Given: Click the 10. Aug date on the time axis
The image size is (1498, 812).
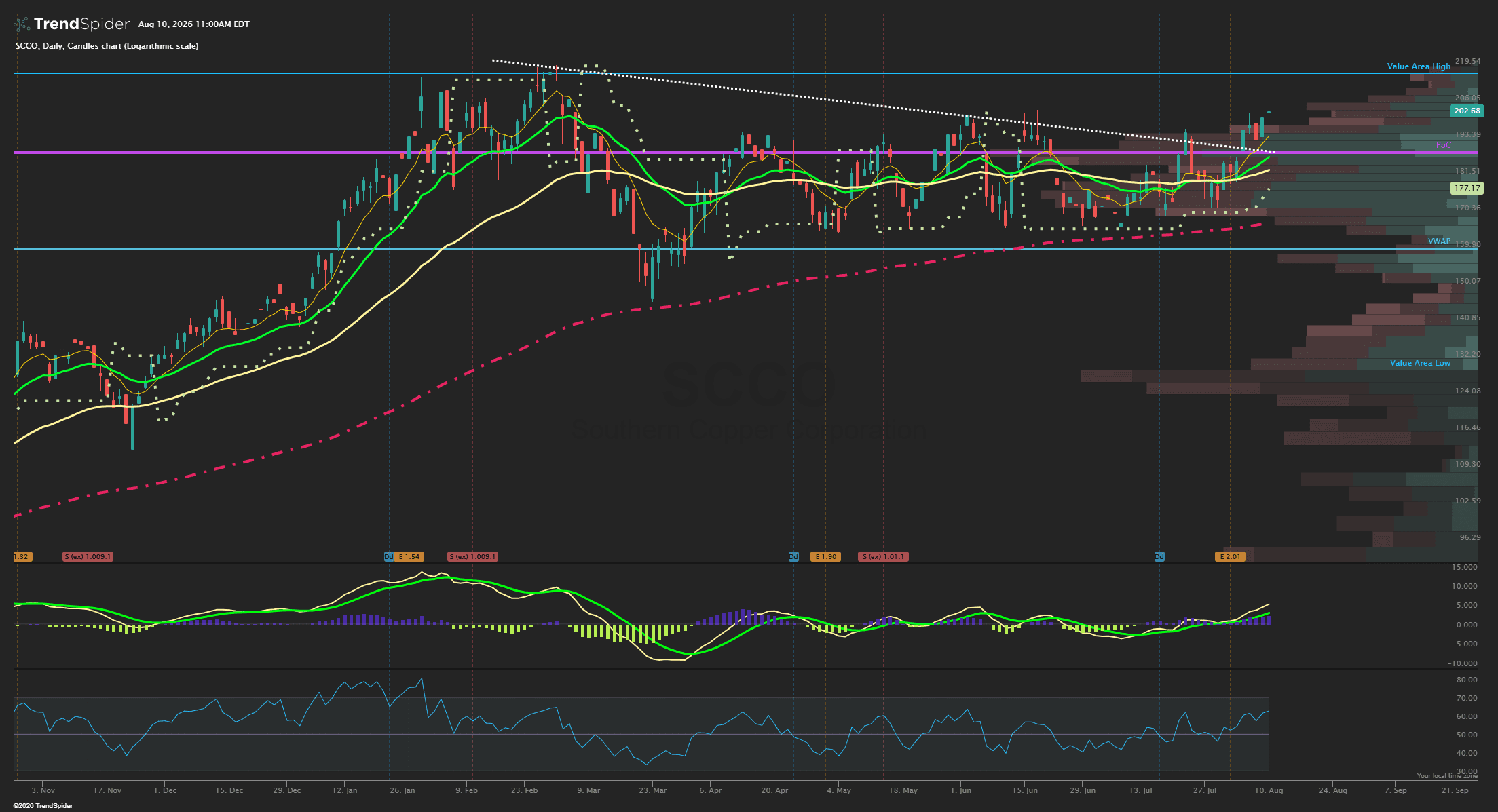Looking at the screenshot, I should click(x=1268, y=790).
